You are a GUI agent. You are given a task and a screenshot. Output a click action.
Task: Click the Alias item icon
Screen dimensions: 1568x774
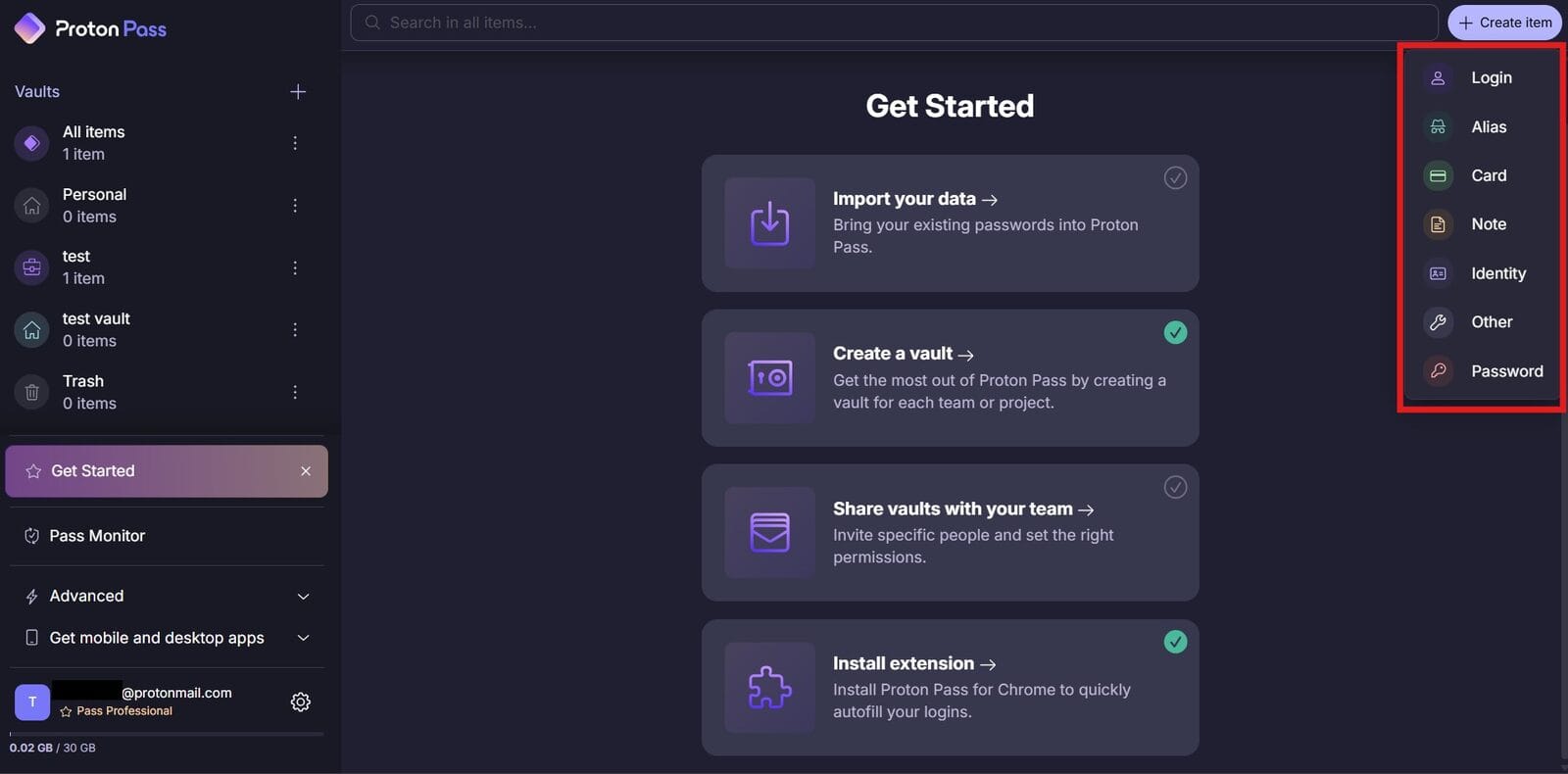click(1438, 126)
